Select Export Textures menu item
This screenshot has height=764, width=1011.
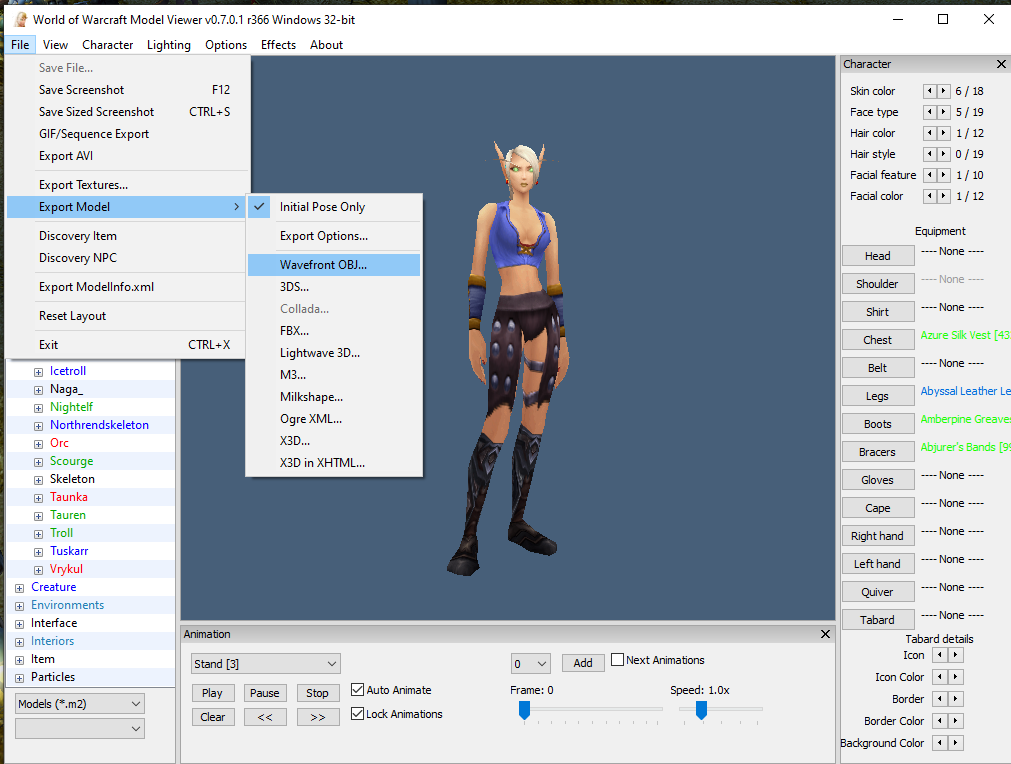tap(127, 185)
